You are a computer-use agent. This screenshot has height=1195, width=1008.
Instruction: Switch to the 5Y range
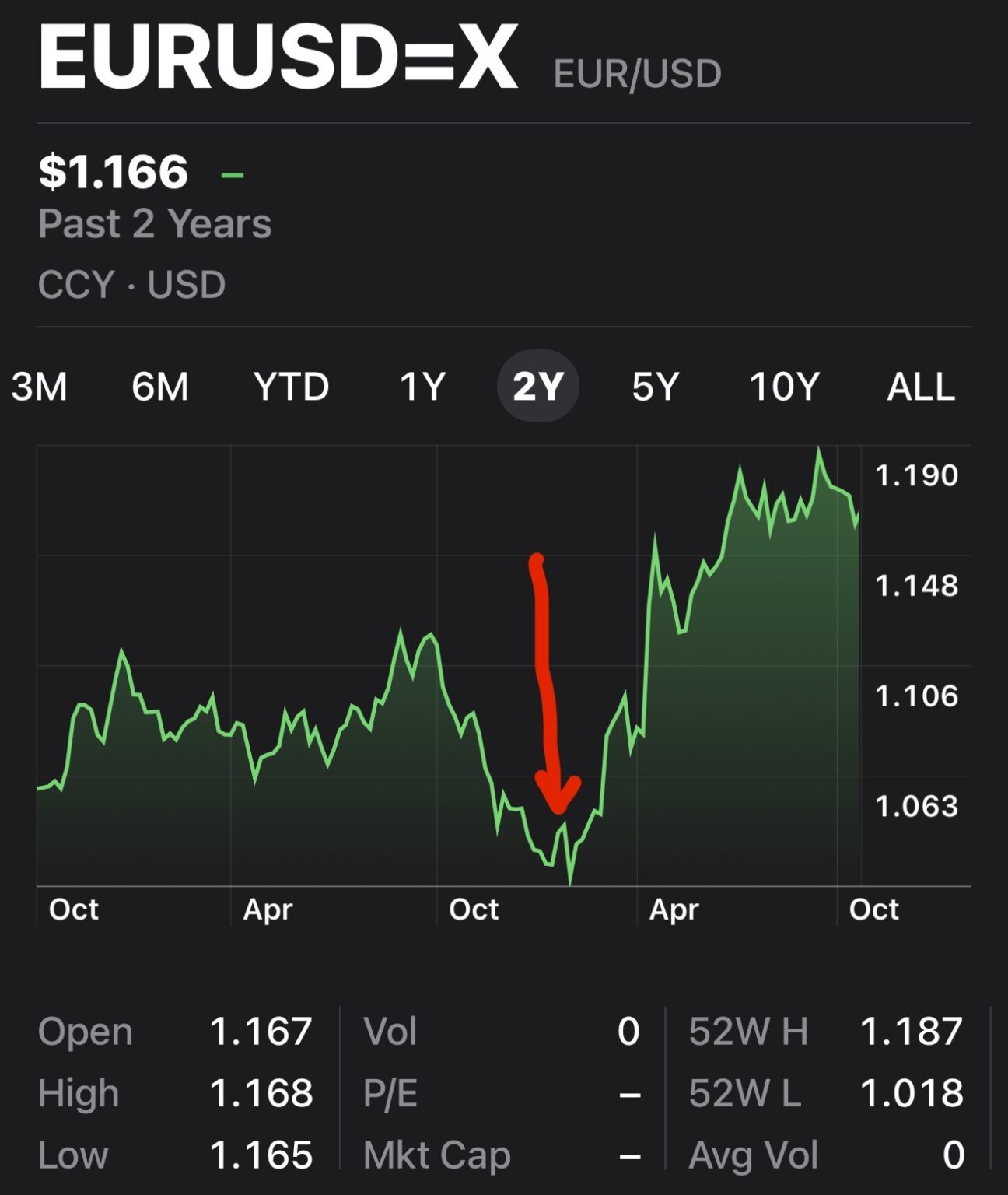pos(655,387)
